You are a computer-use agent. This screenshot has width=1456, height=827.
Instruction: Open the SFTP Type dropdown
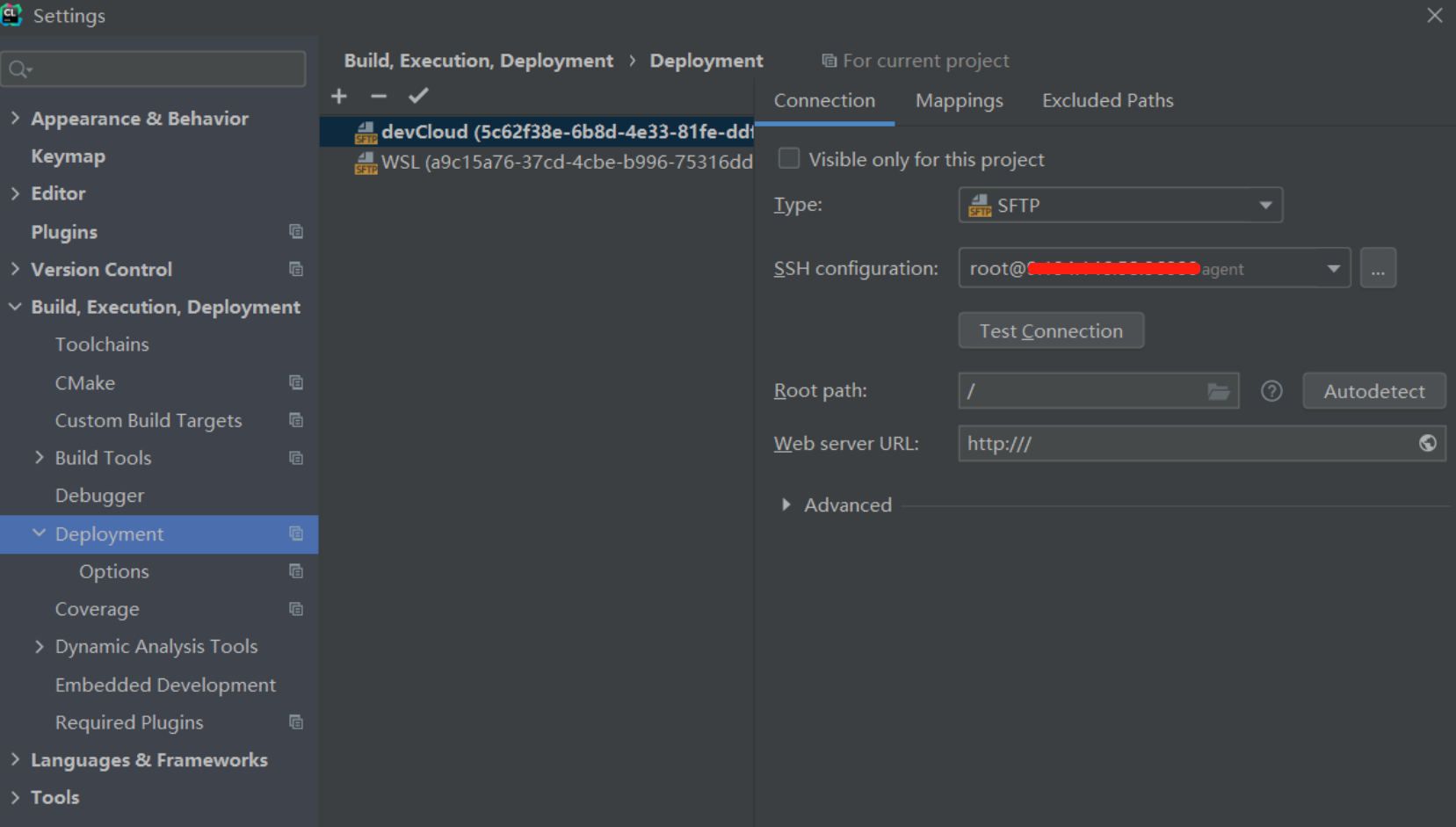[1120, 206]
